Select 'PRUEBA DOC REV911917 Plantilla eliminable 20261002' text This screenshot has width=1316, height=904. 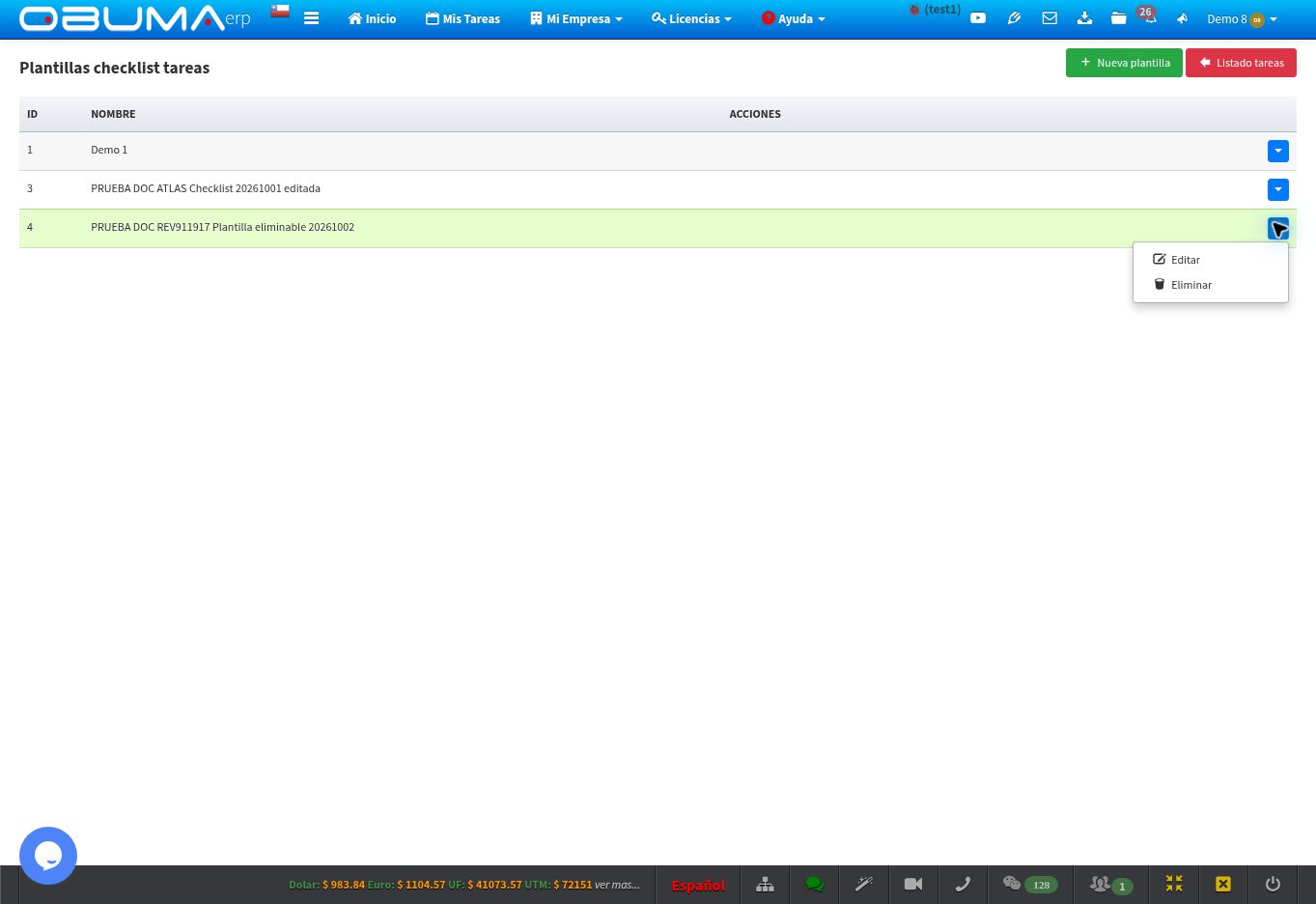222,227
